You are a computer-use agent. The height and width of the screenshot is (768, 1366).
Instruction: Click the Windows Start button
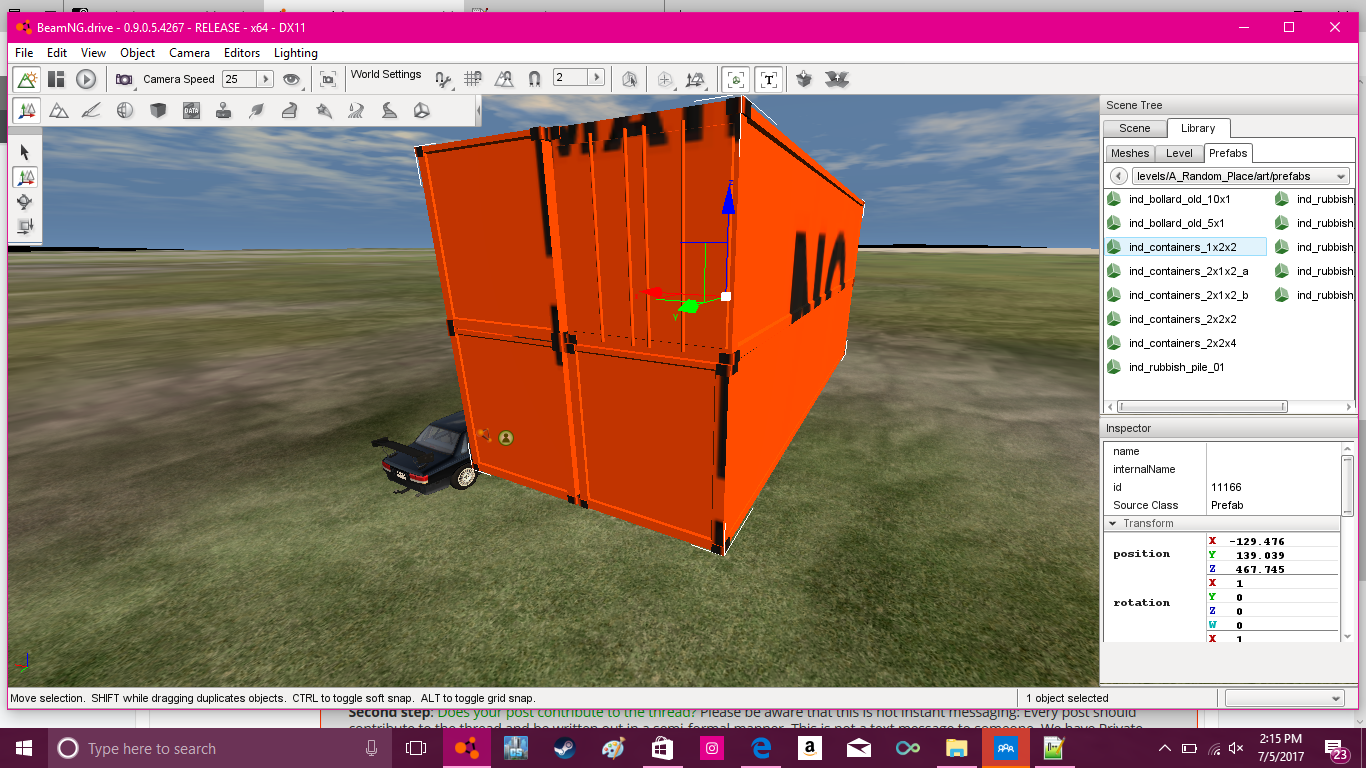click(24, 748)
